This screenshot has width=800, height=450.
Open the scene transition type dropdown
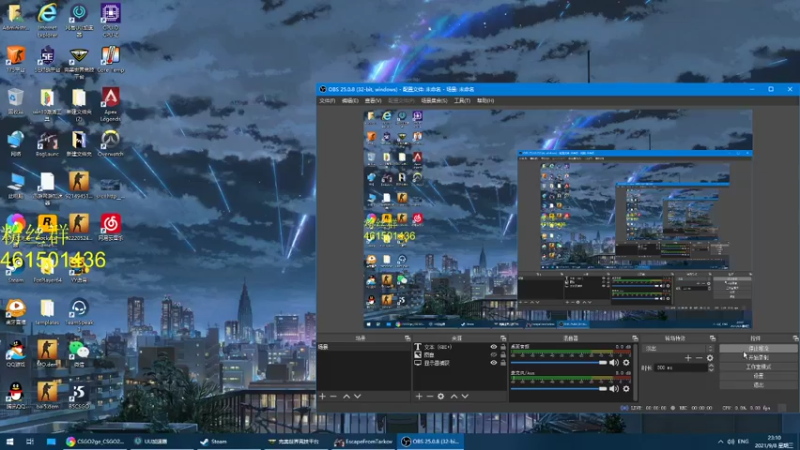tap(679, 348)
